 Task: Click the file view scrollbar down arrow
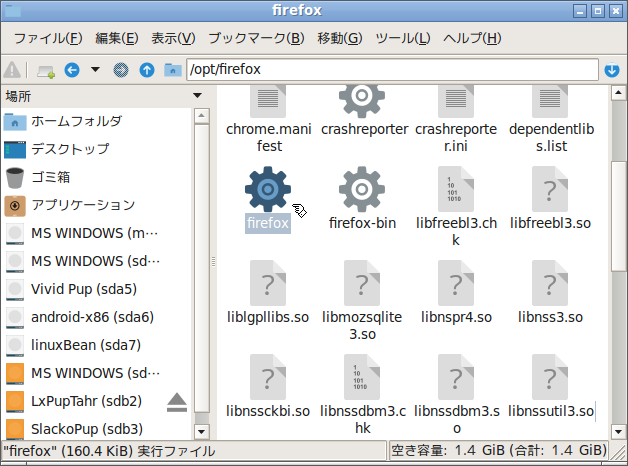[x=618, y=432]
